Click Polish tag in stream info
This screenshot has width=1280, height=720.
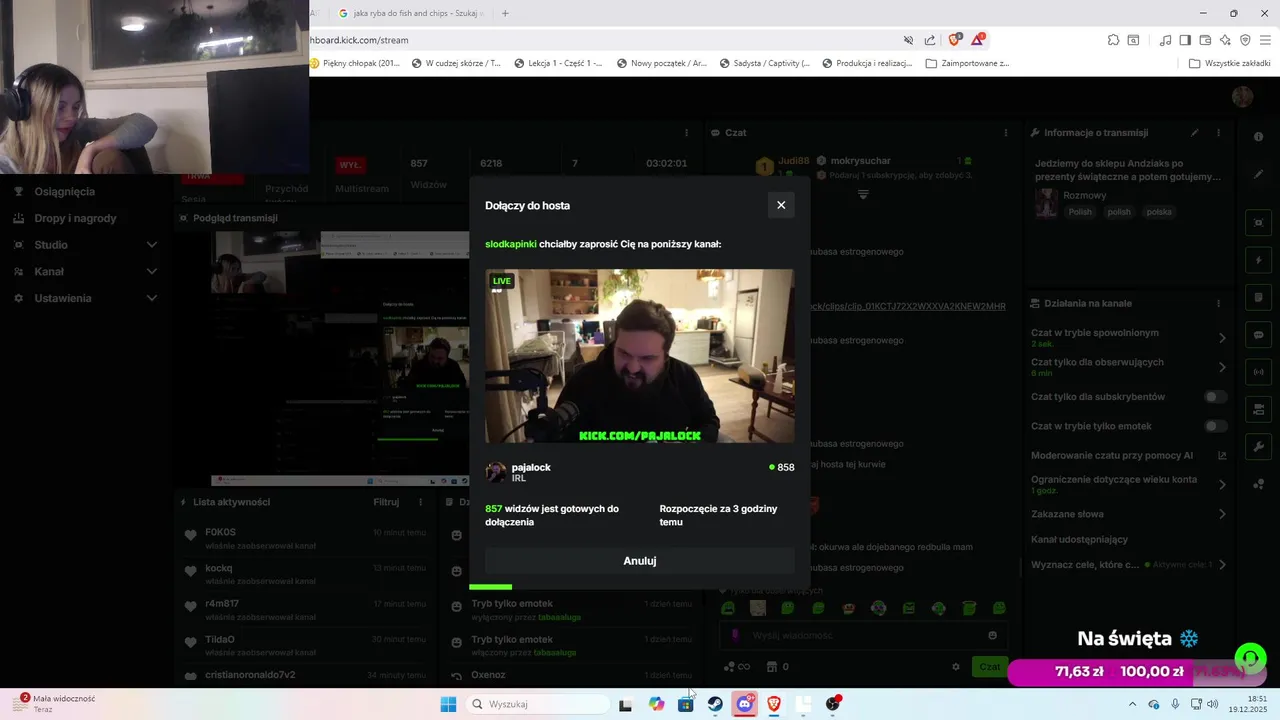coord(1080,212)
